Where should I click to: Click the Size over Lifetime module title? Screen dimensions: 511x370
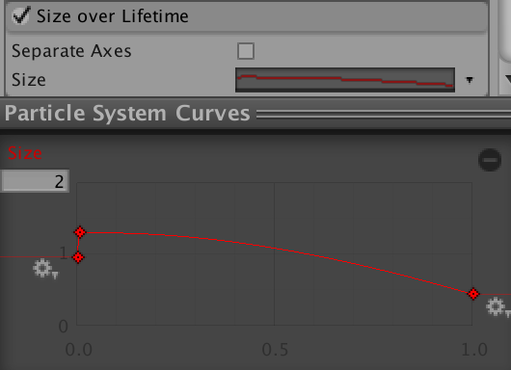[113, 16]
